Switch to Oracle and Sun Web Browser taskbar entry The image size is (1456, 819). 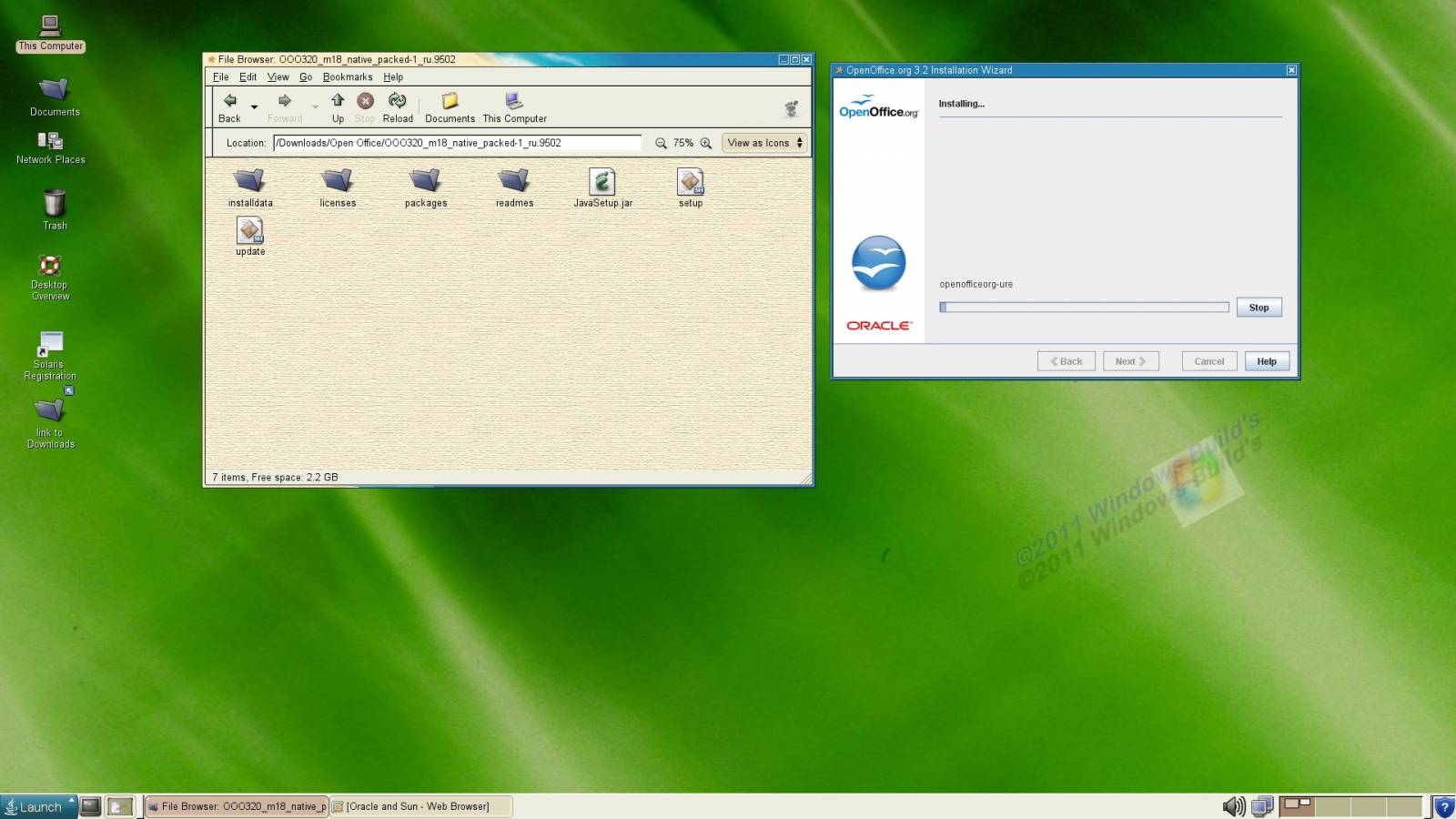(420, 806)
